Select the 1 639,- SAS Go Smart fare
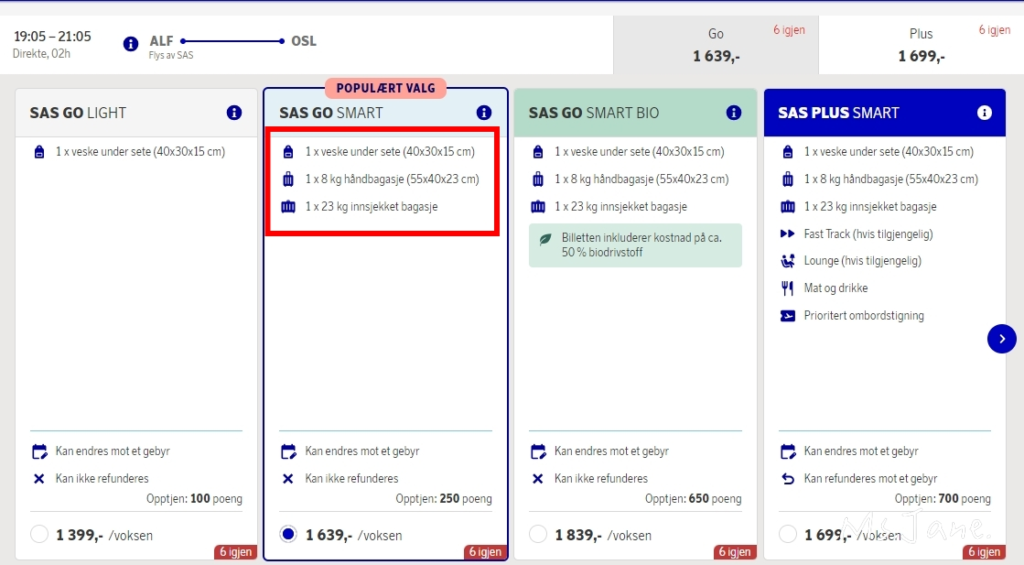1024x565 pixels. 289,534
